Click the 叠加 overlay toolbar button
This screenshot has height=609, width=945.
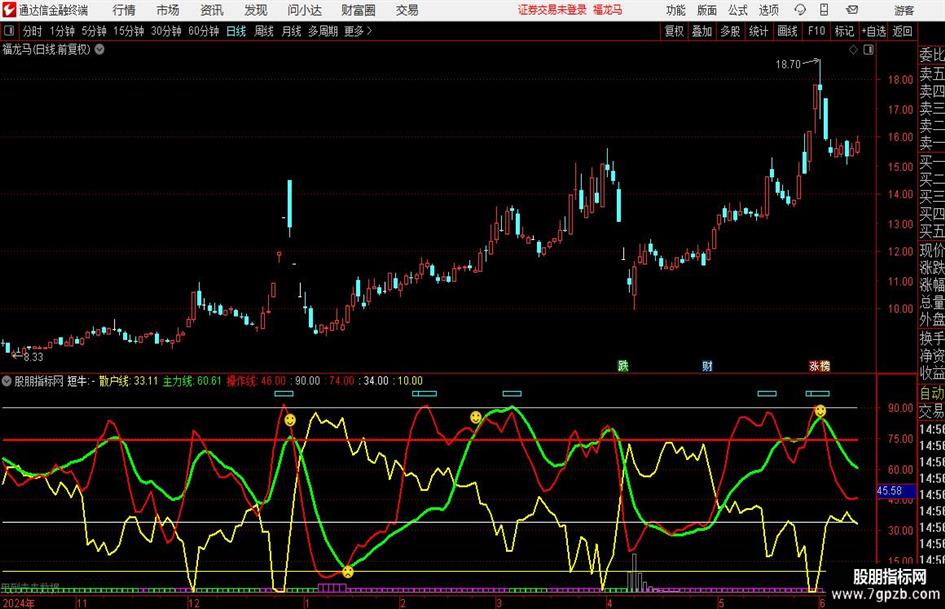pos(702,31)
